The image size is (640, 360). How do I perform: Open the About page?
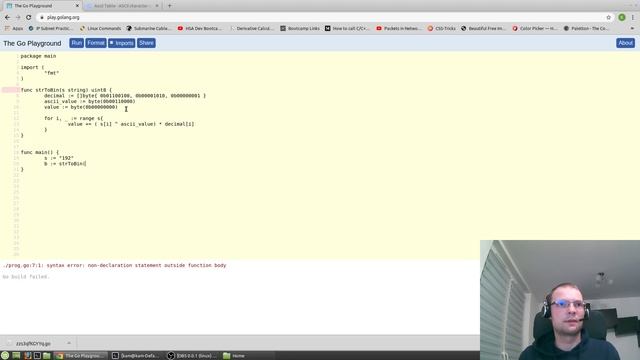625,43
